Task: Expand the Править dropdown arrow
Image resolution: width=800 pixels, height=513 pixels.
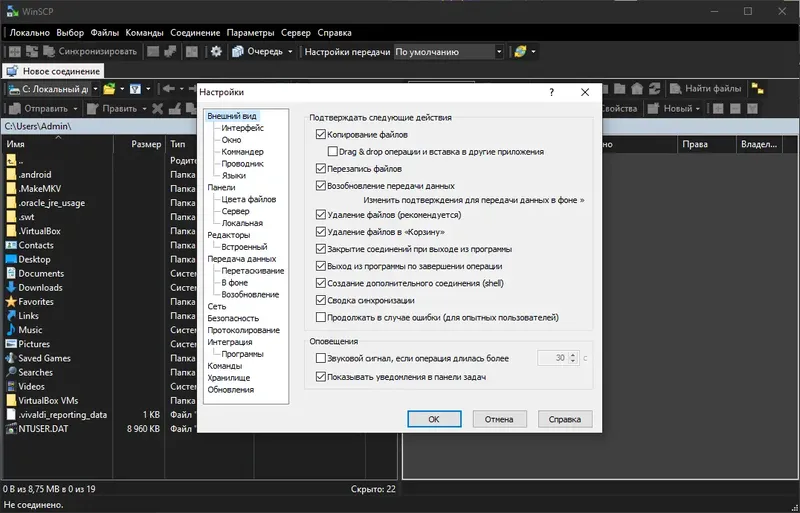Action: 144,108
